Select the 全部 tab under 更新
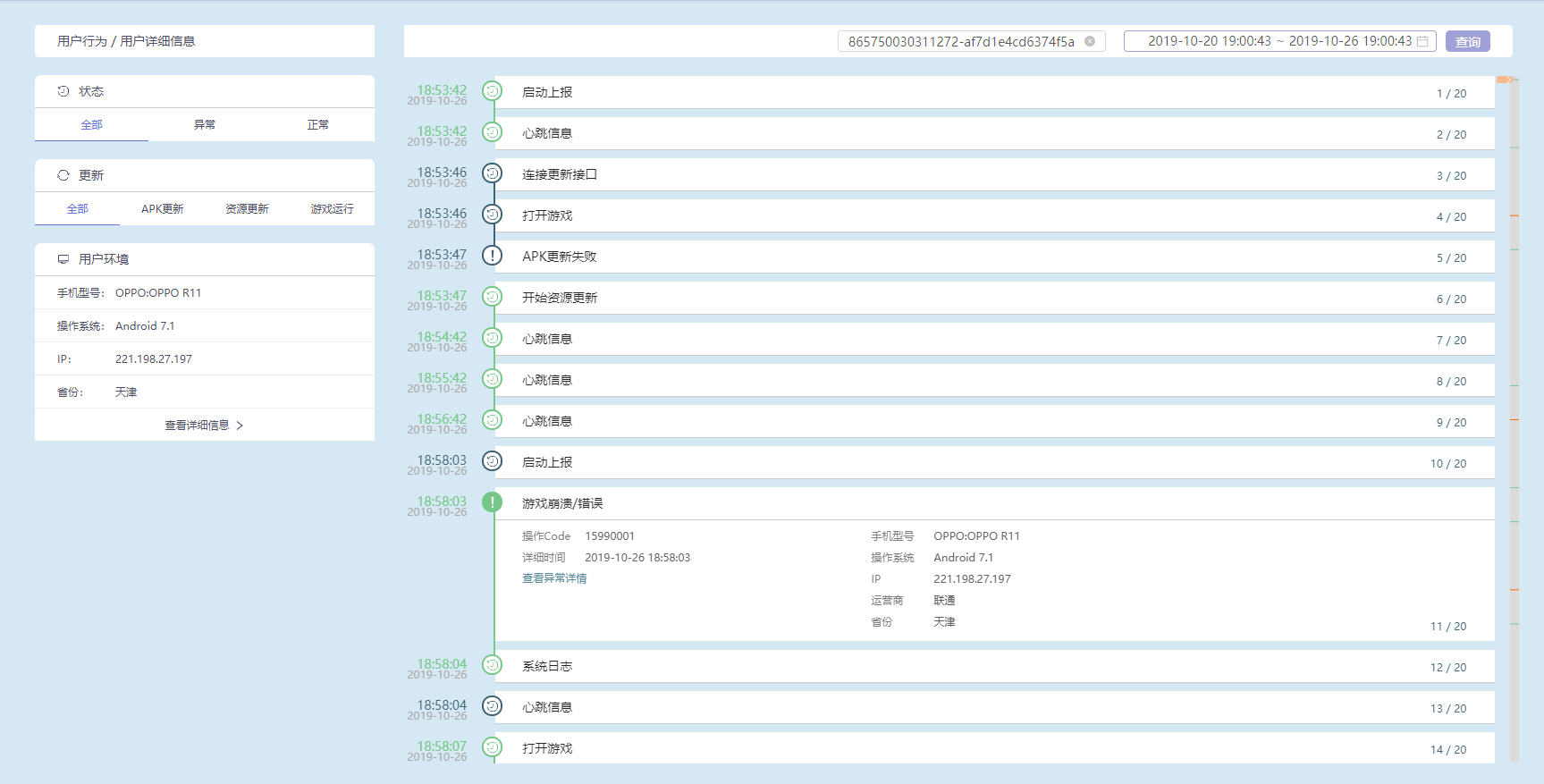The image size is (1544, 784). coord(78,208)
